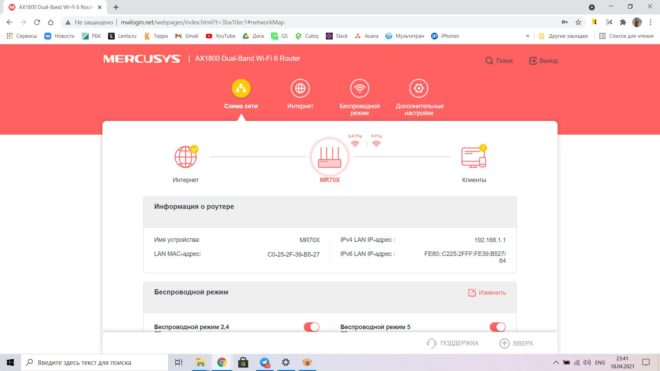
Task: Open File Explorer from the taskbar
Action: click(200, 362)
